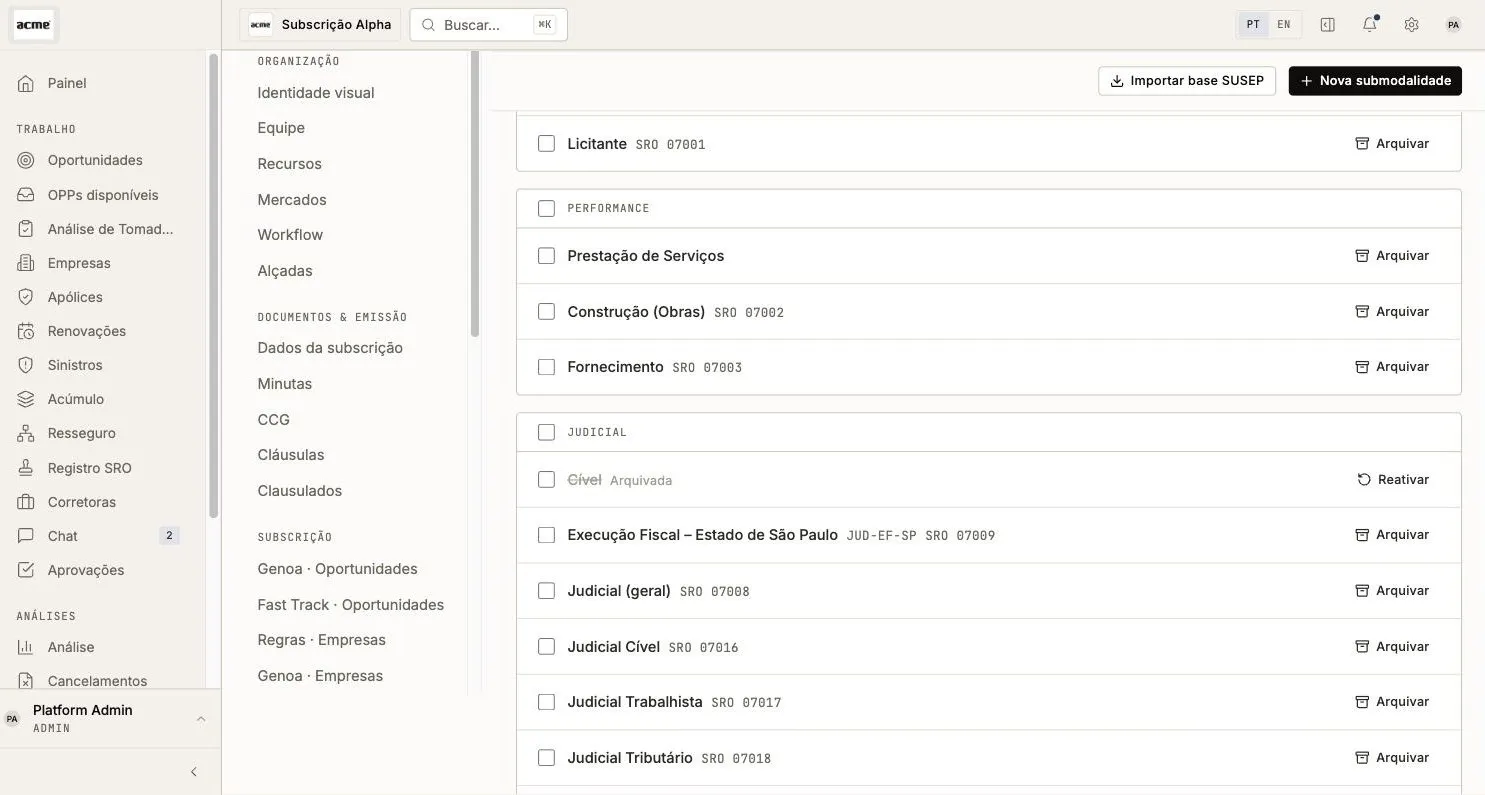
Task: Click the settings menu scrollbar
Action: click(475, 195)
